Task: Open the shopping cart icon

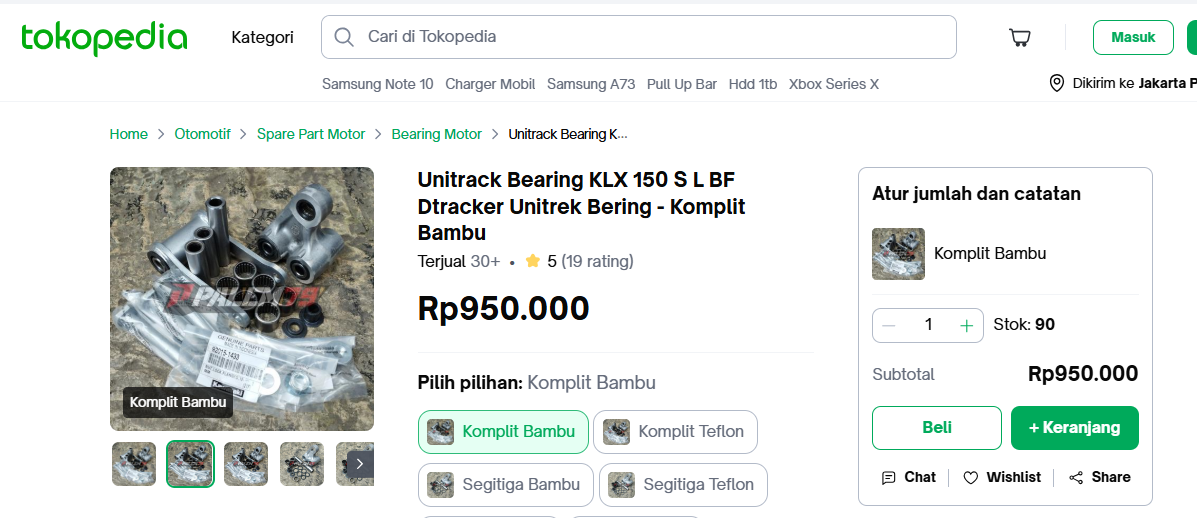Action: coord(1019,38)
